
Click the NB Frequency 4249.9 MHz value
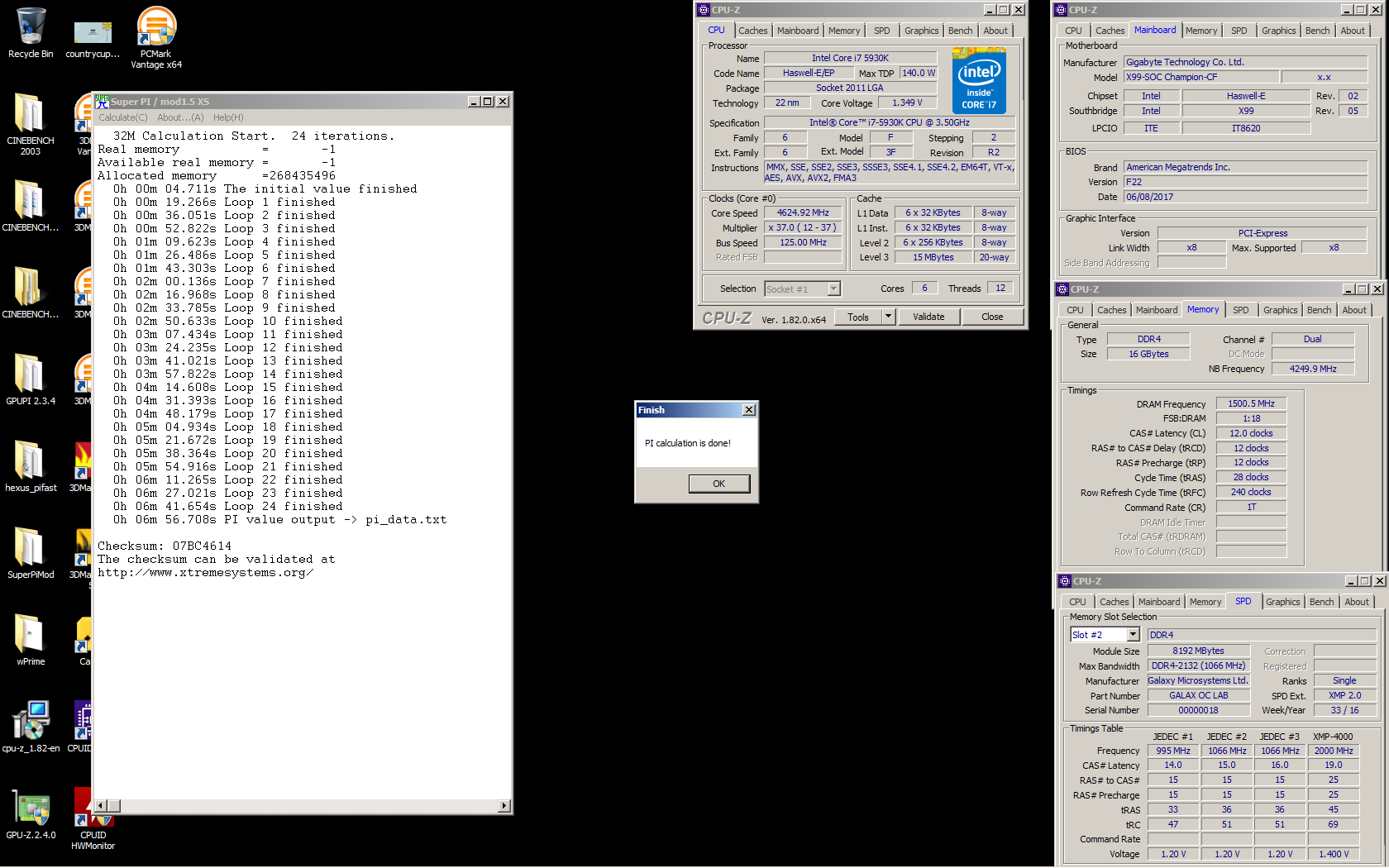point(1312,369)
